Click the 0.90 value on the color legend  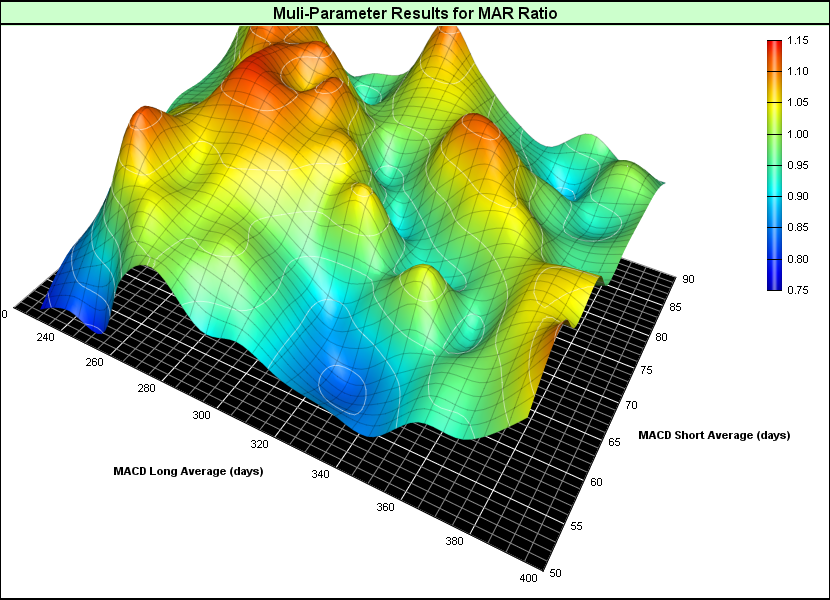pos(797,197)
